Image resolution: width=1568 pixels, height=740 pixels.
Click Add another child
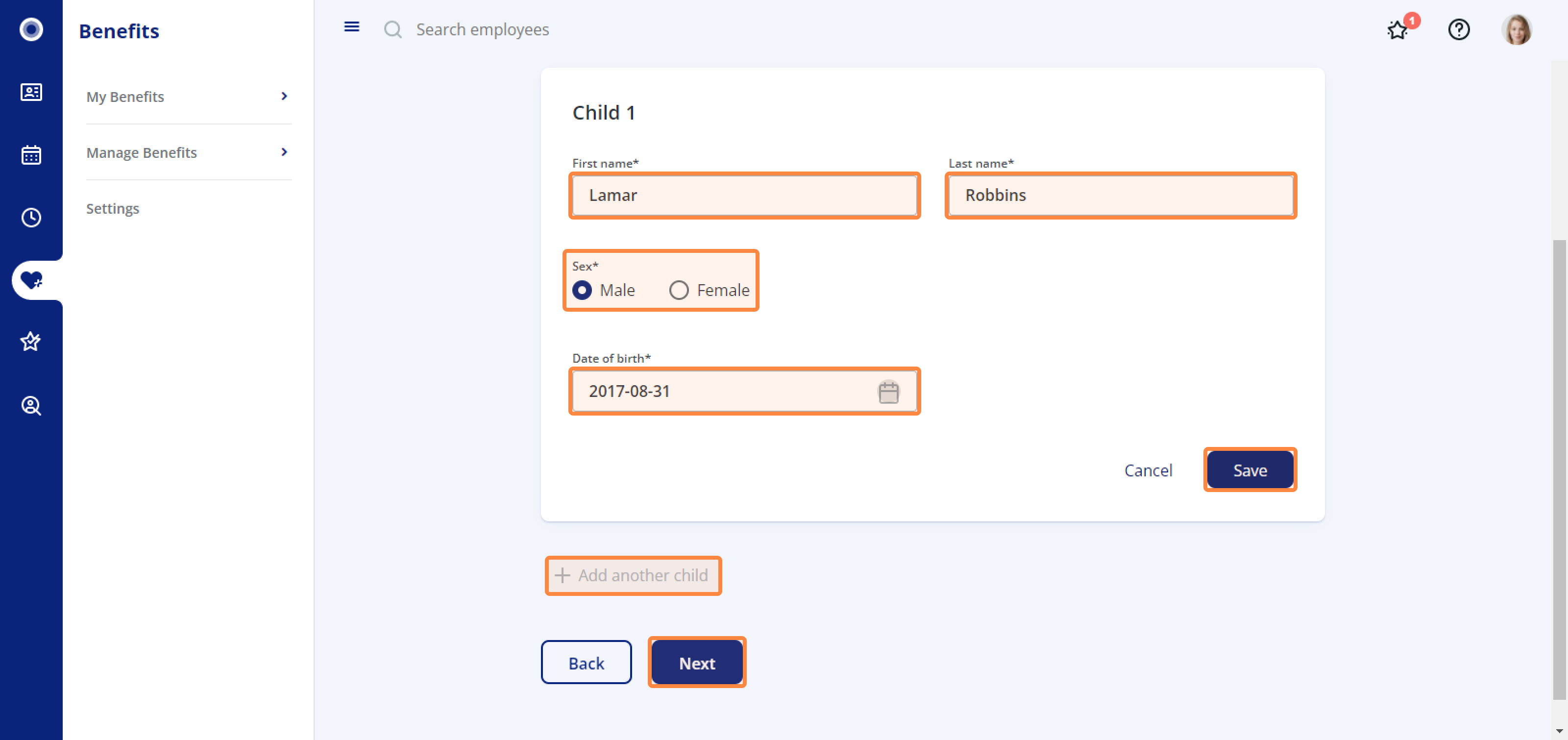[x=633, y=575]
